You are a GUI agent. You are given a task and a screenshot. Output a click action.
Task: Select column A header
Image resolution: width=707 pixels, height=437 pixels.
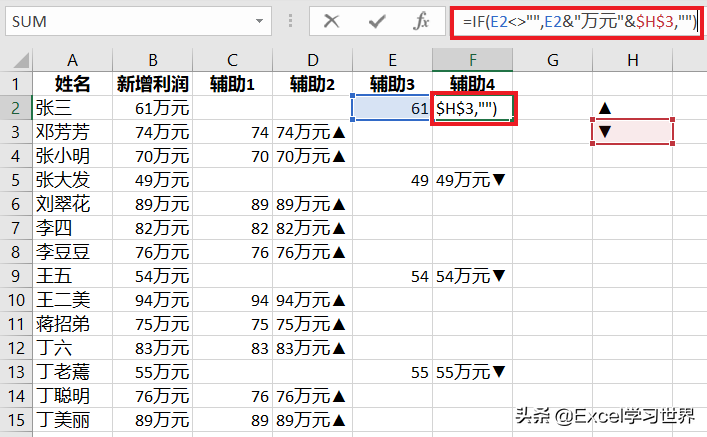click(x=72, y=60)
